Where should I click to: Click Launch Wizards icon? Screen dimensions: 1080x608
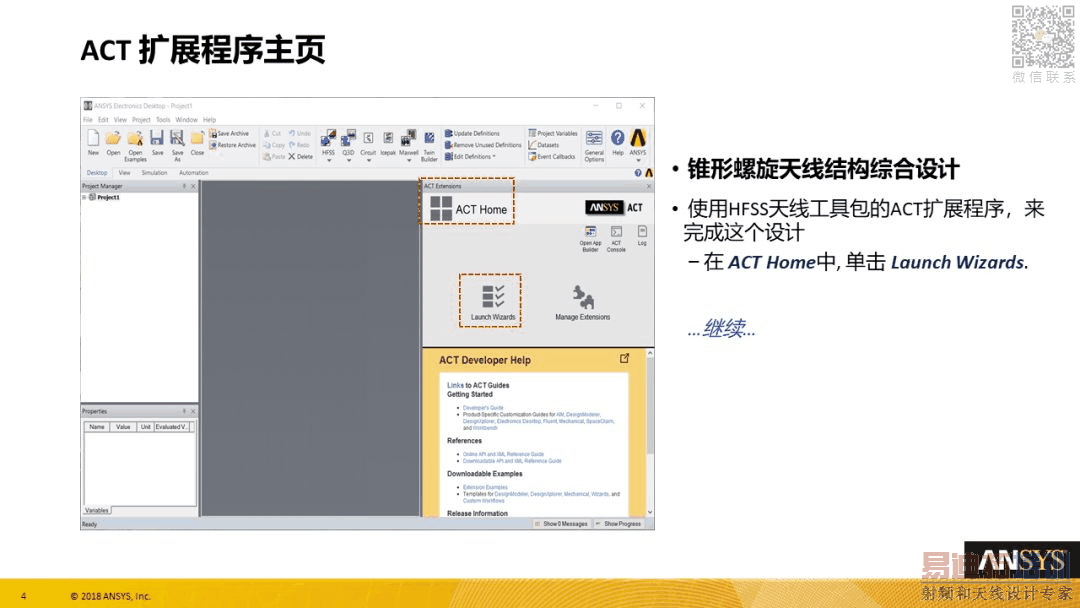coord(492,302)
